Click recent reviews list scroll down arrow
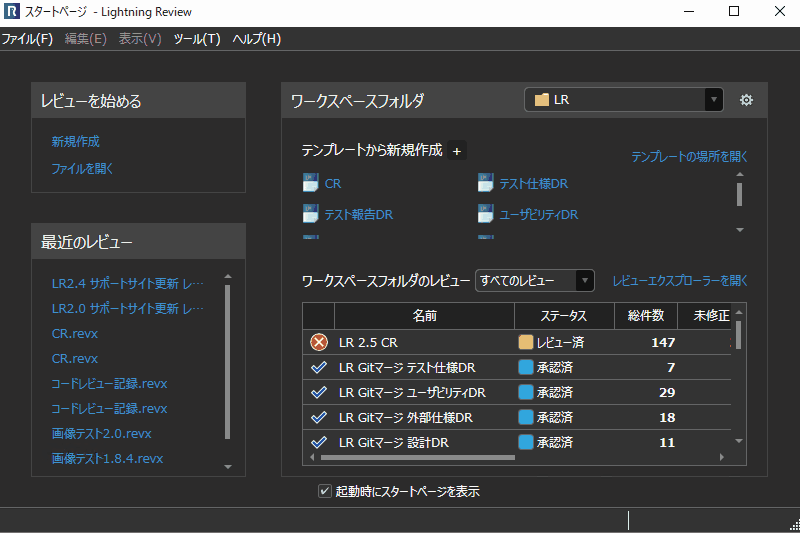Viewport: 800px width, 533px height. tap(228, 467)
